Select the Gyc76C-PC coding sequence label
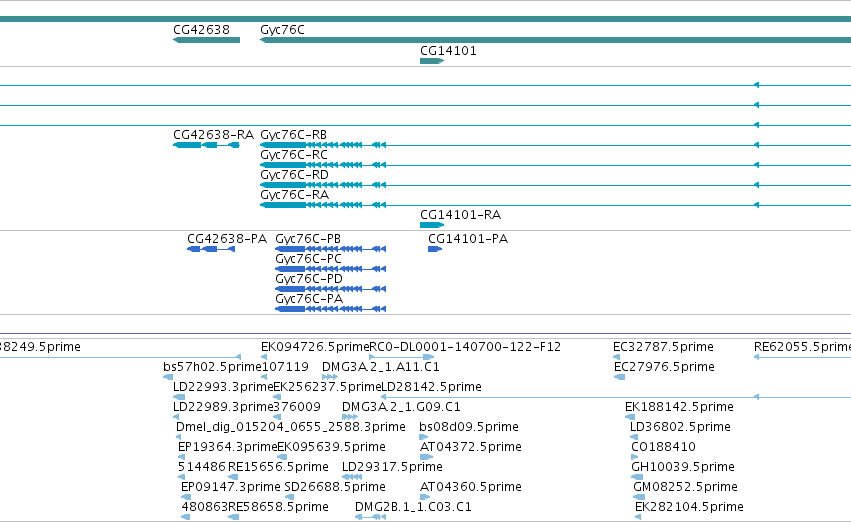 [309, 259]
